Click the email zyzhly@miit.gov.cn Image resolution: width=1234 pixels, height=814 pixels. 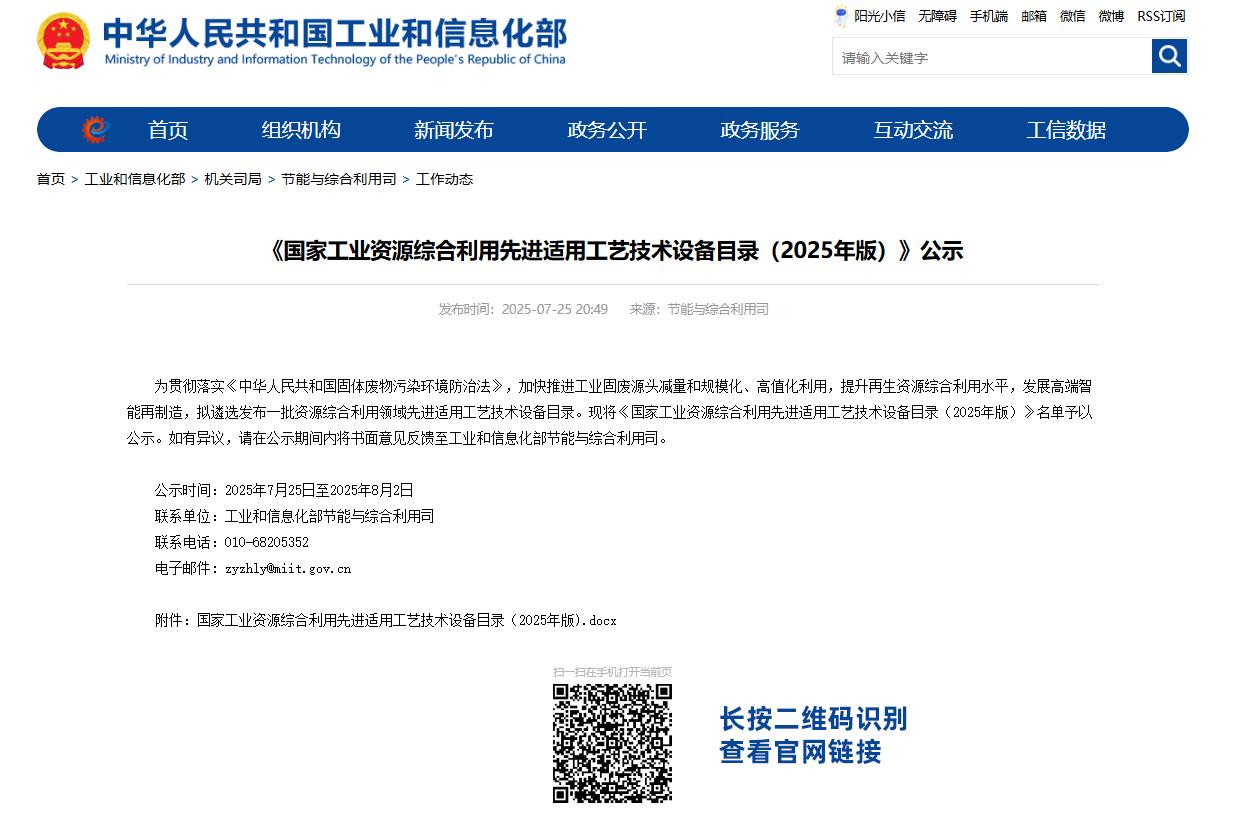click(x=288, y=568)
